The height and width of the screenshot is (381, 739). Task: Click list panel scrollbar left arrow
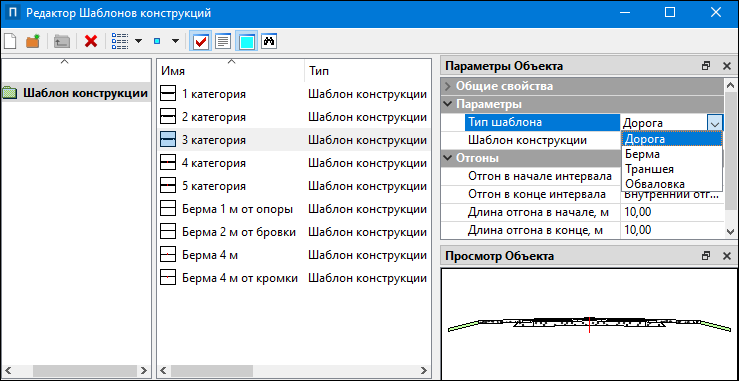pos(163,371)
